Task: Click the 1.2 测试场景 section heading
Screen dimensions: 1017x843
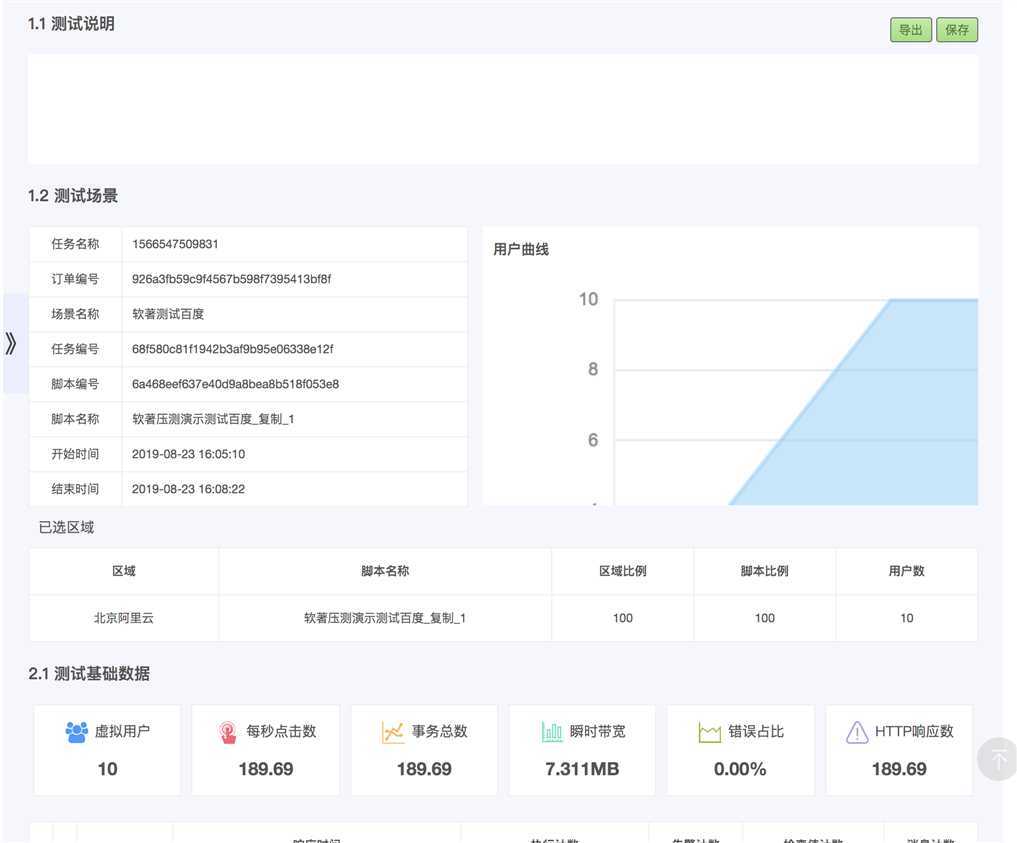Action: pyautogui.click(x=73, y=196)
